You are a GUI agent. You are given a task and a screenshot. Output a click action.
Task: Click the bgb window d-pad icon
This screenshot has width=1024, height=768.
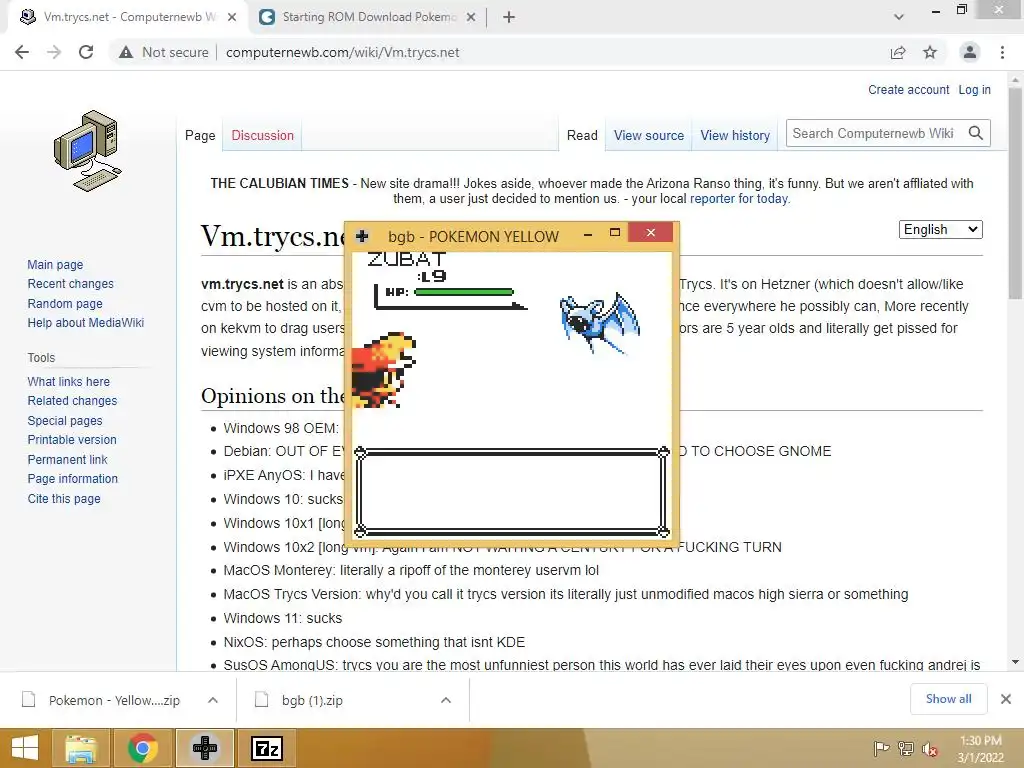pyautogui.click(x=362, y=236)
